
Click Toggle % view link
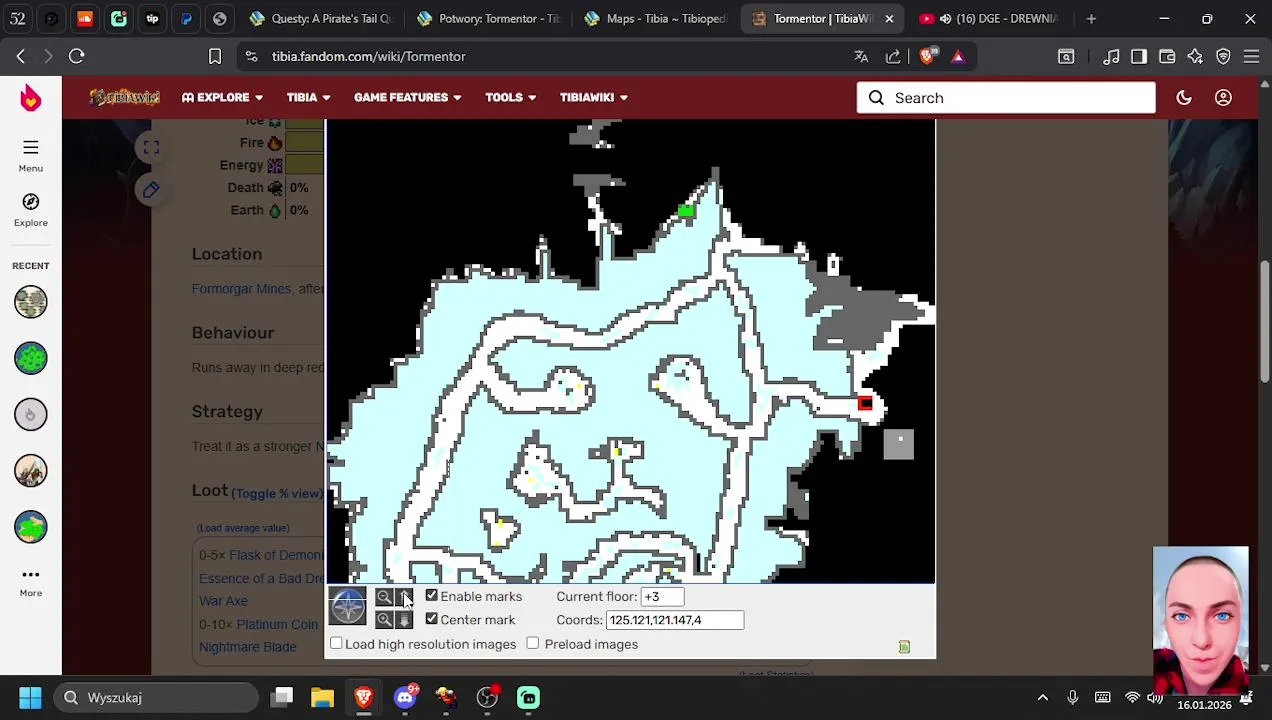pyautogui.click(x=277, y=493)
